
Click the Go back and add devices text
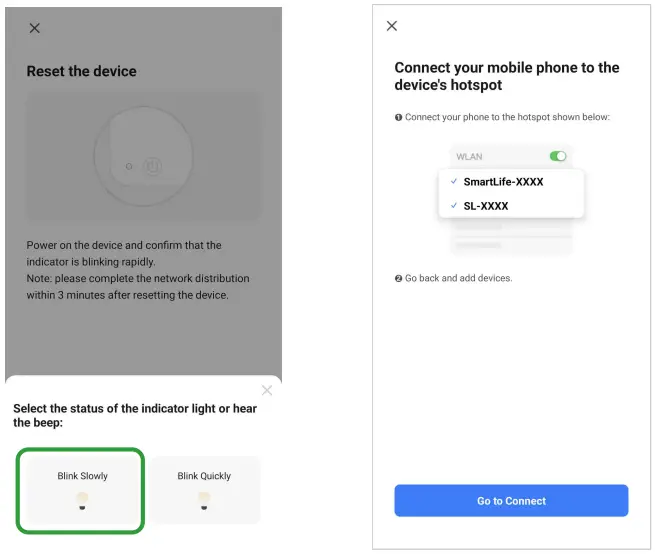[x=458, y=278]
